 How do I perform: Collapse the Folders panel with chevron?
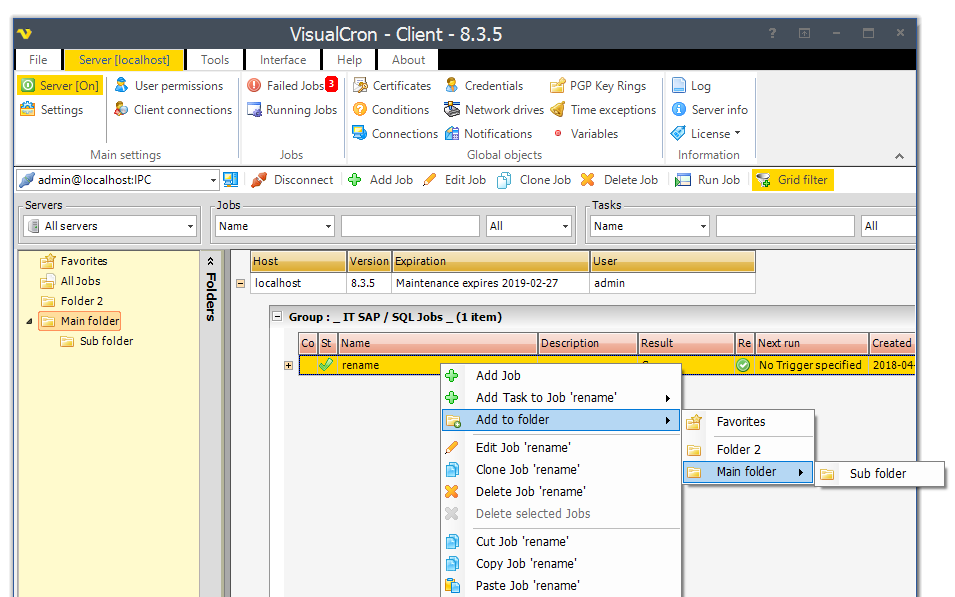[211, 261]
